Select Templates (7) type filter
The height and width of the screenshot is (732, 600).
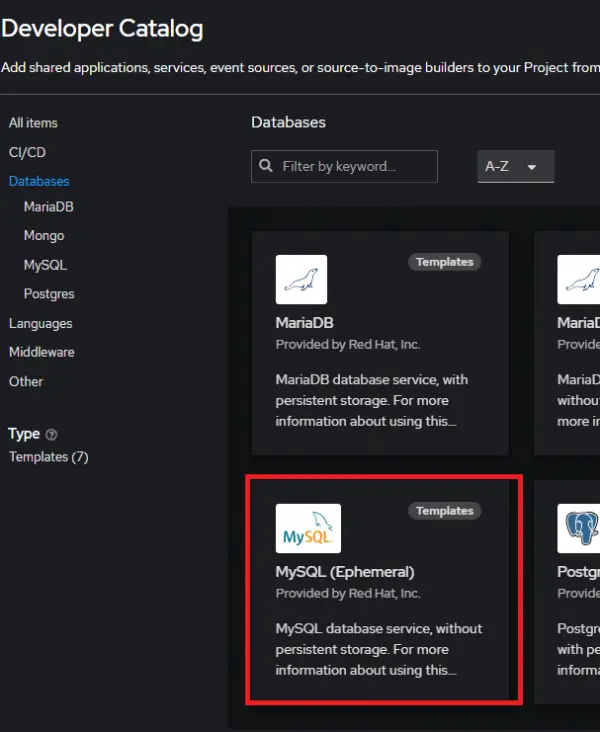coord(49,457)
